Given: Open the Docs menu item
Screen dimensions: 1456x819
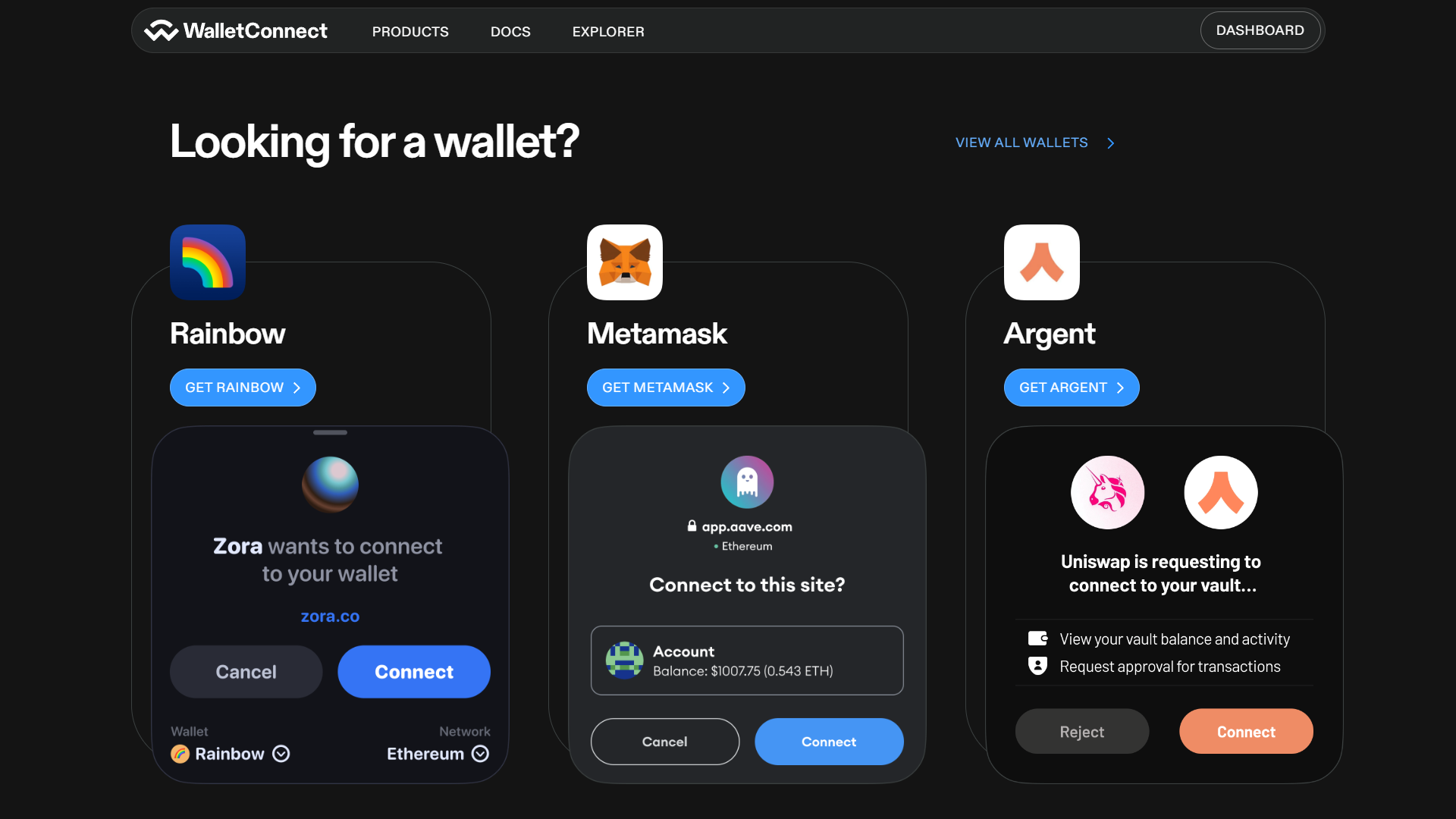Looking at the screenshot, I should pyautogui.click(x=510, y=32).
